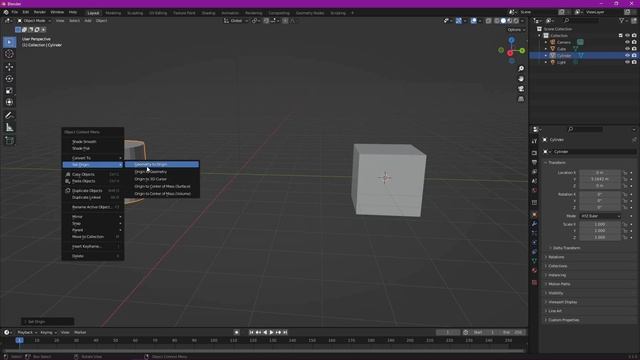640x360 pixels.
Task: Toggle X-ray mode in viewport header
Action: click(x=489, y=20)
